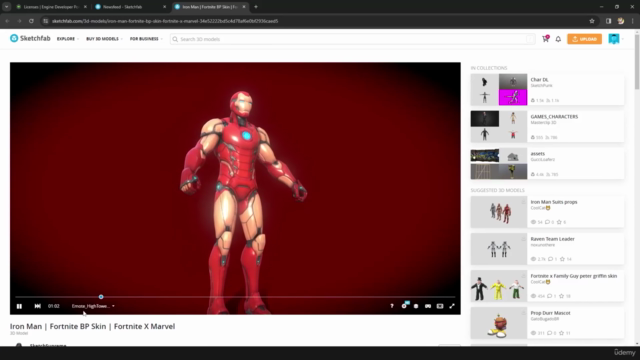Click the Prop Durr Mascot thumbnail
The image size is (640, 360).
pyautogui.click(x=499, y=323)
